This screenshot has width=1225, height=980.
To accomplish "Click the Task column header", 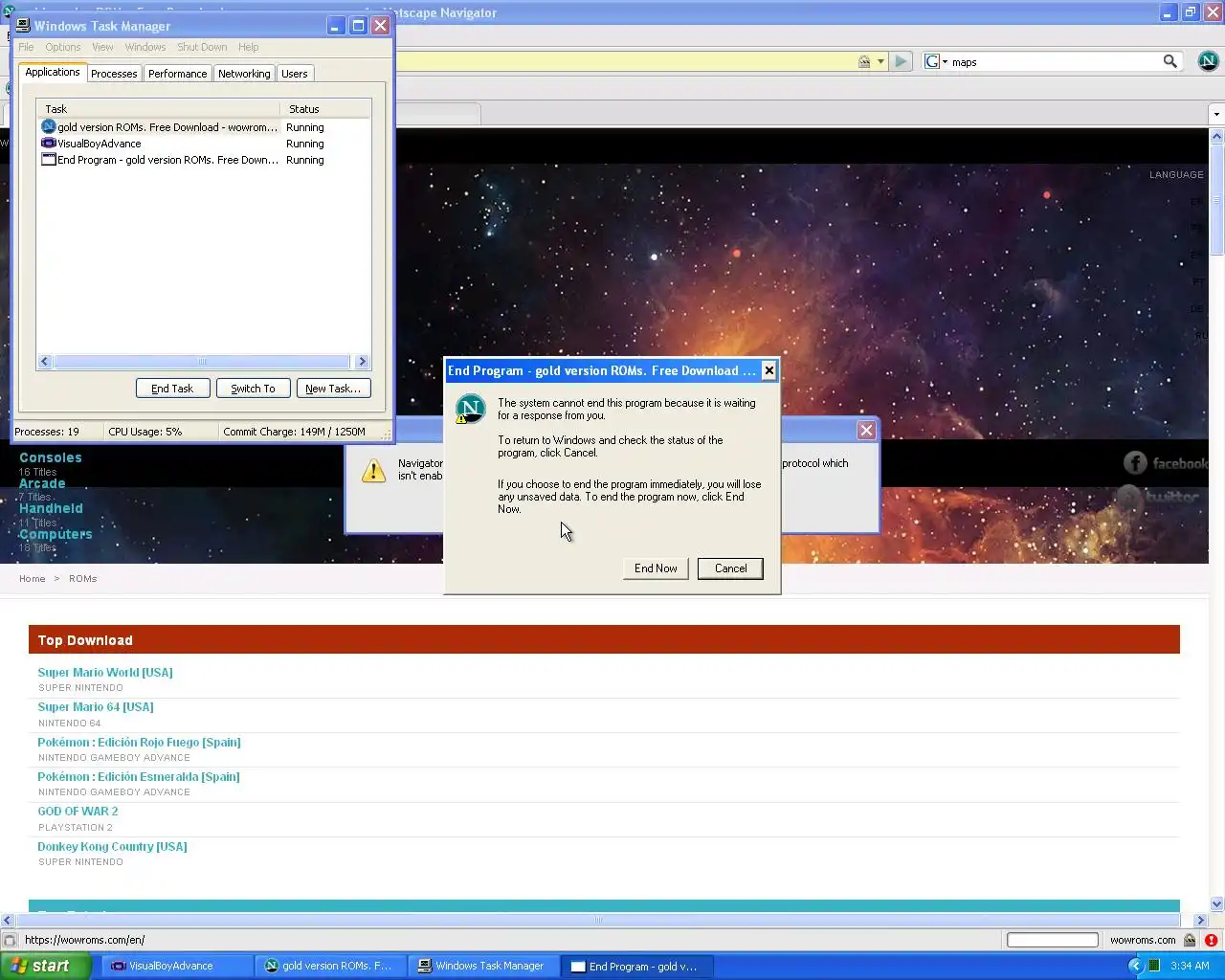I will point(158,109).
